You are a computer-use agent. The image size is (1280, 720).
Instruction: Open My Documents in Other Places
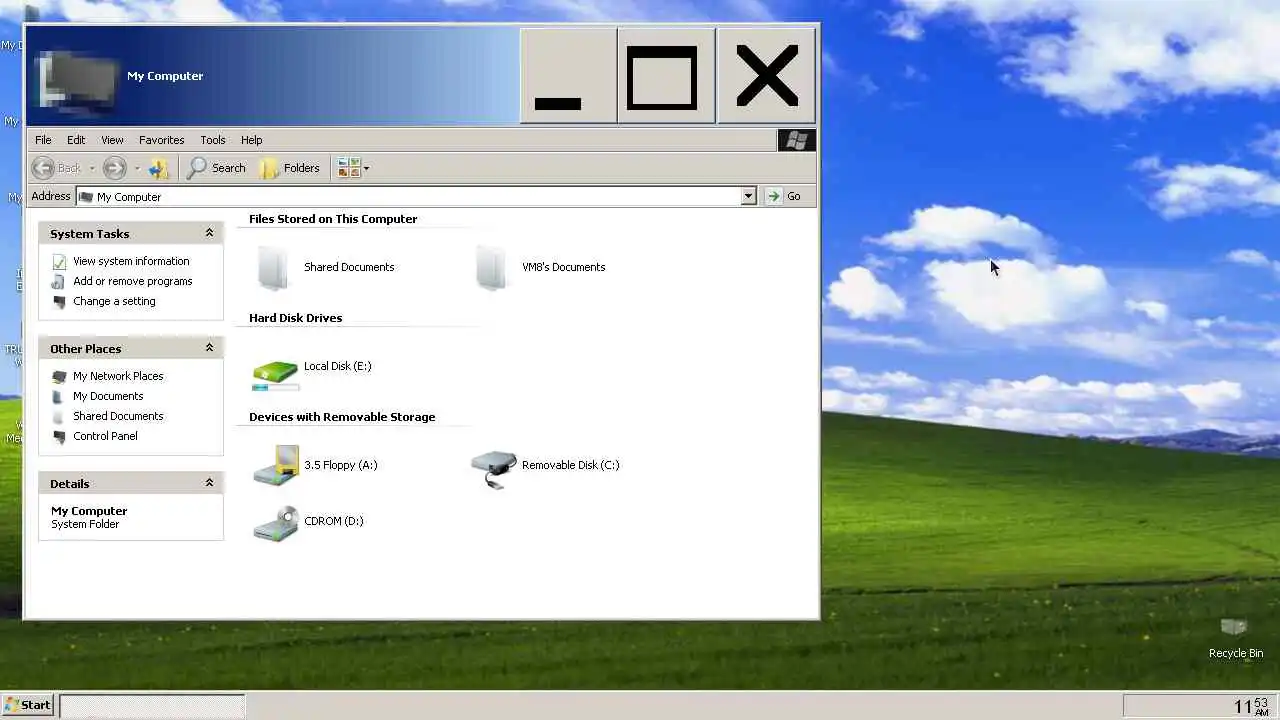click(108, 396)
